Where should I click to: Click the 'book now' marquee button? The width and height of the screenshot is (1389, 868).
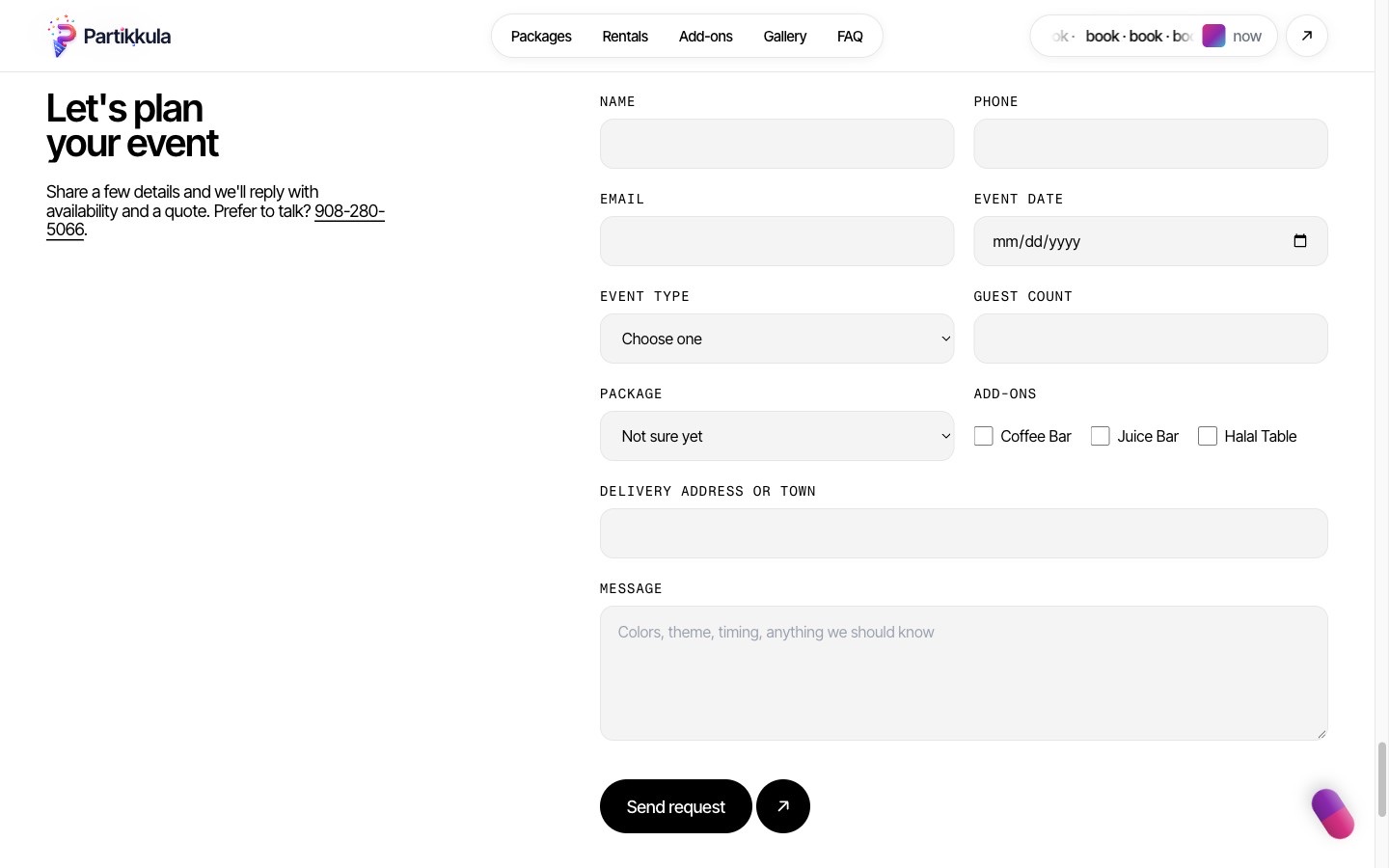(x=1154, y=36)
